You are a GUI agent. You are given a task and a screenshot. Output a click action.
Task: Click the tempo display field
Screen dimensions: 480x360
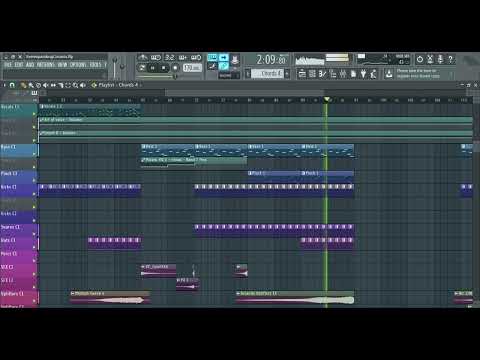pyautogui.click(x=192, y=68)
